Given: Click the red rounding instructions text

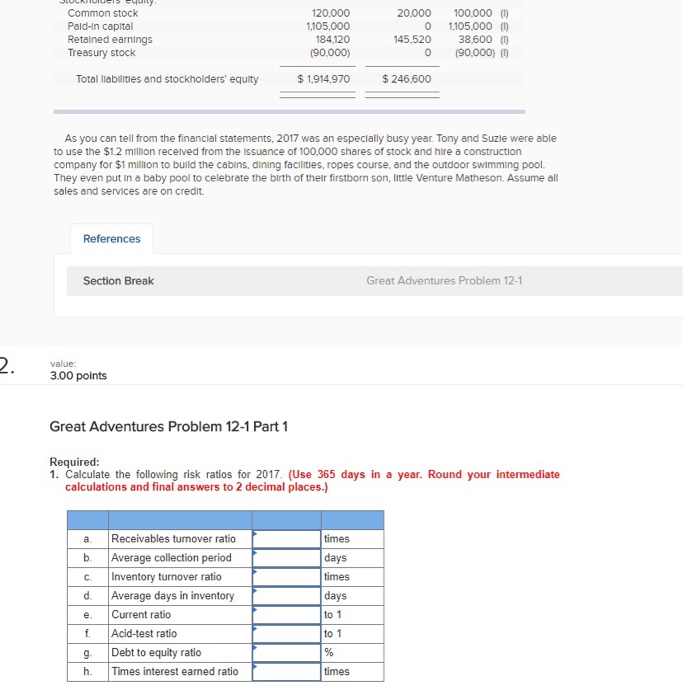Looking at the screenshot, I should pyautogui.click(x=312, y=481).
